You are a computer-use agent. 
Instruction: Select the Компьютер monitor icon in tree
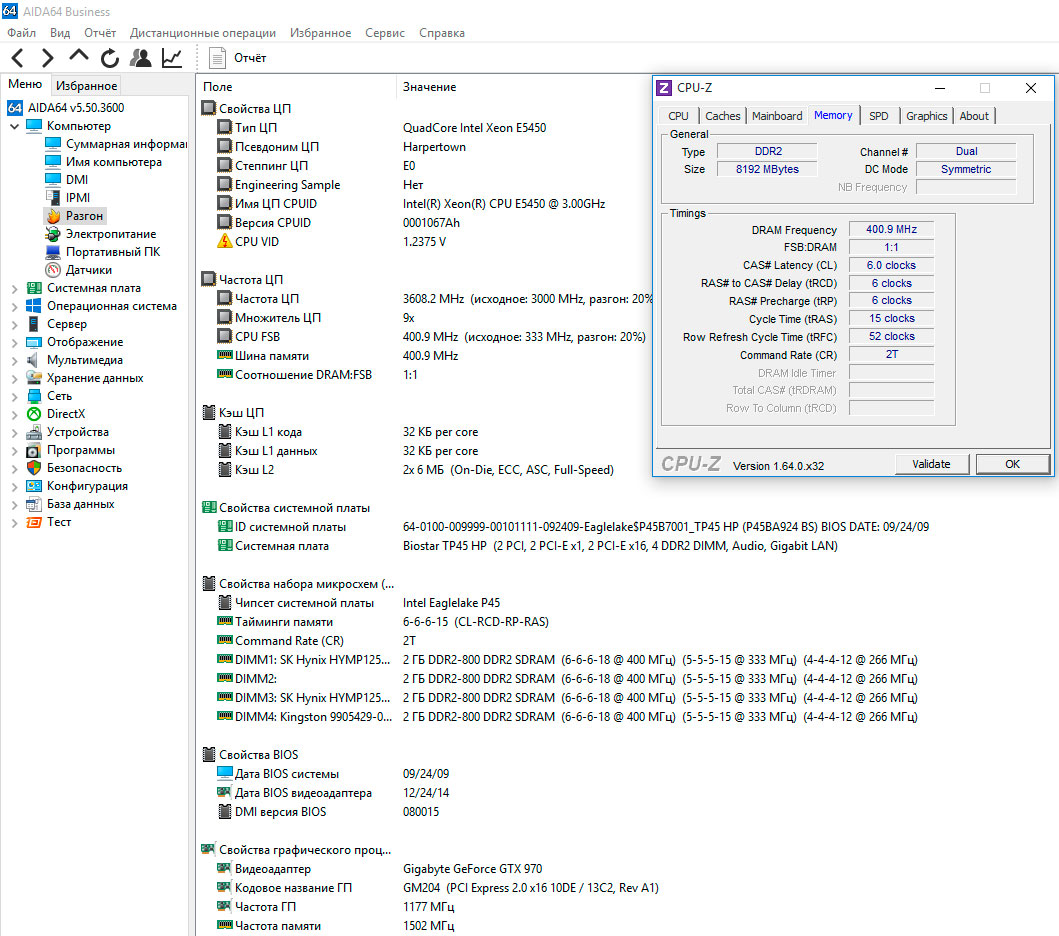click(34, 126)
